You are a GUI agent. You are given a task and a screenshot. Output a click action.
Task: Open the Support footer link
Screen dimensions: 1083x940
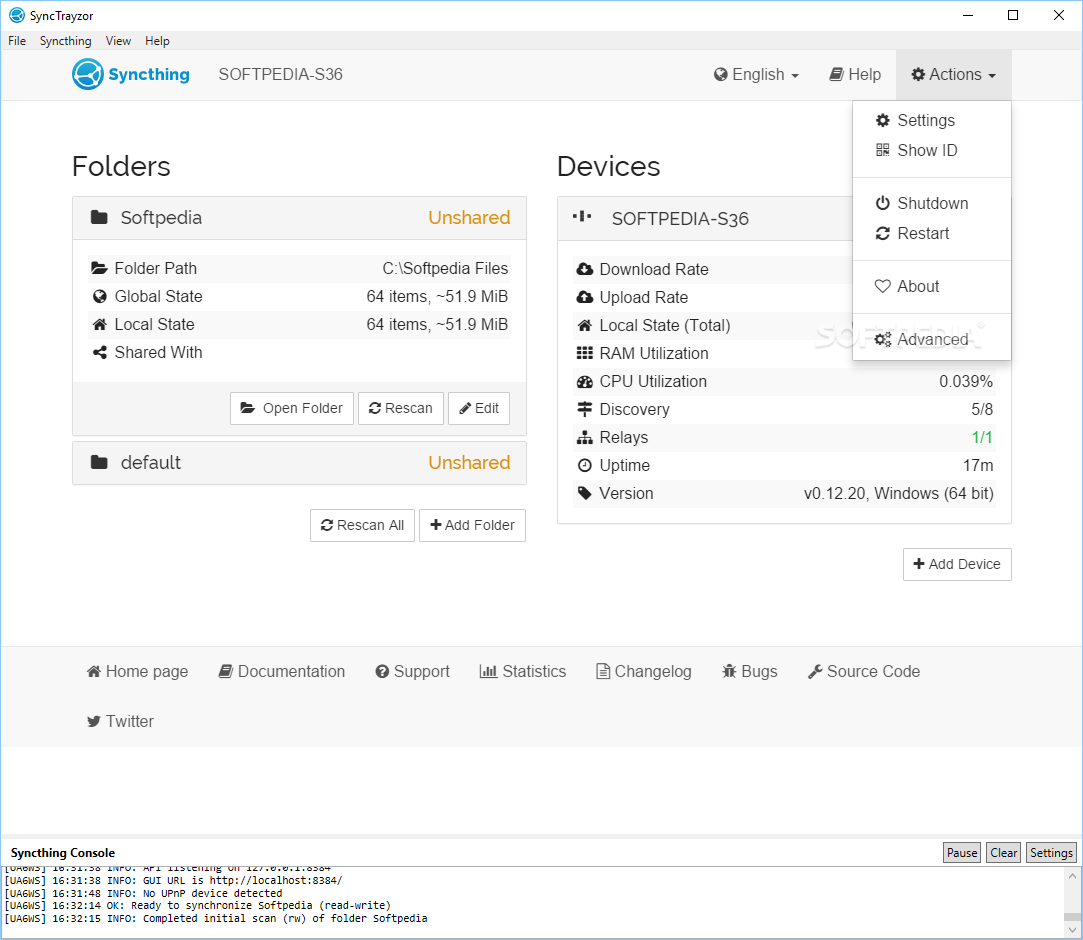click(x=412, y=671)
